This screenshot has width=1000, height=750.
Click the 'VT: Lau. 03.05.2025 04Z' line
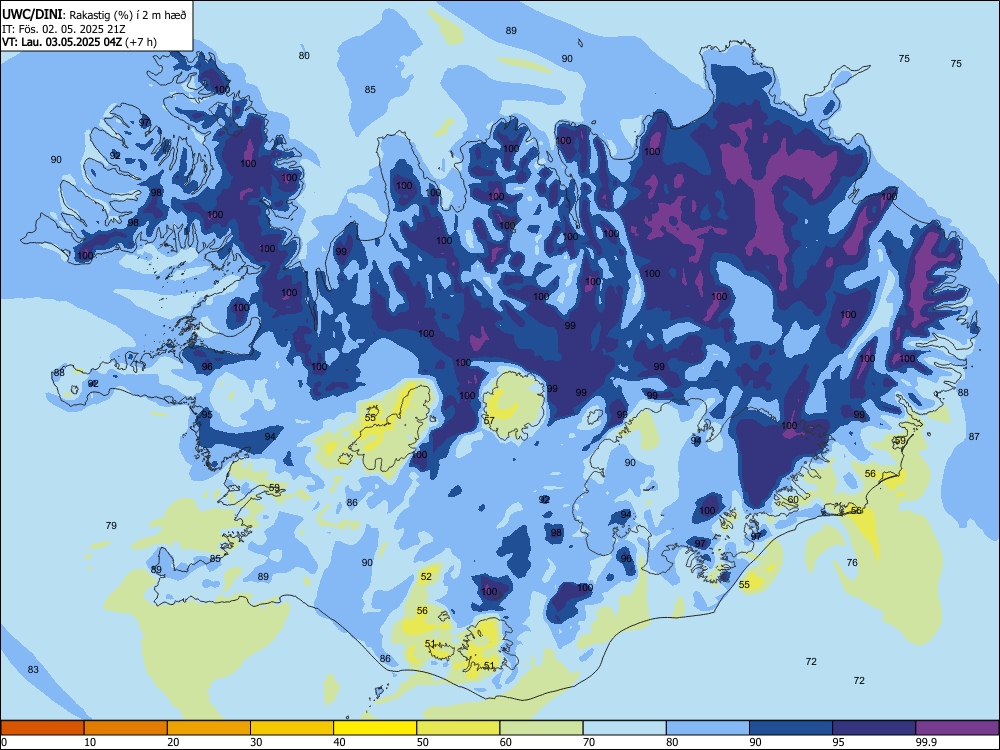[x=62, y=42]
